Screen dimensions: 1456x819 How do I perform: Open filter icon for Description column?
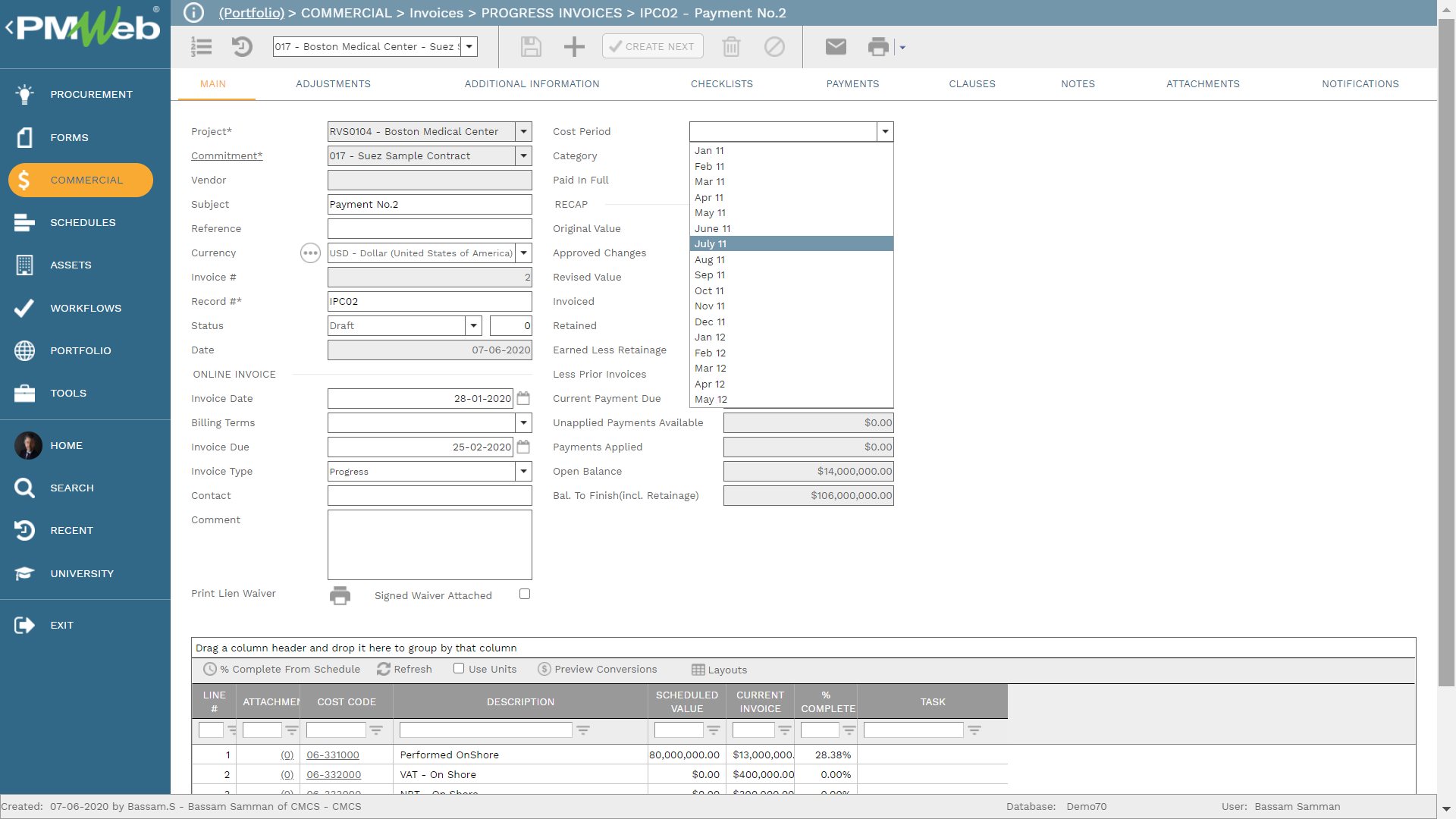tap(582, 730)
